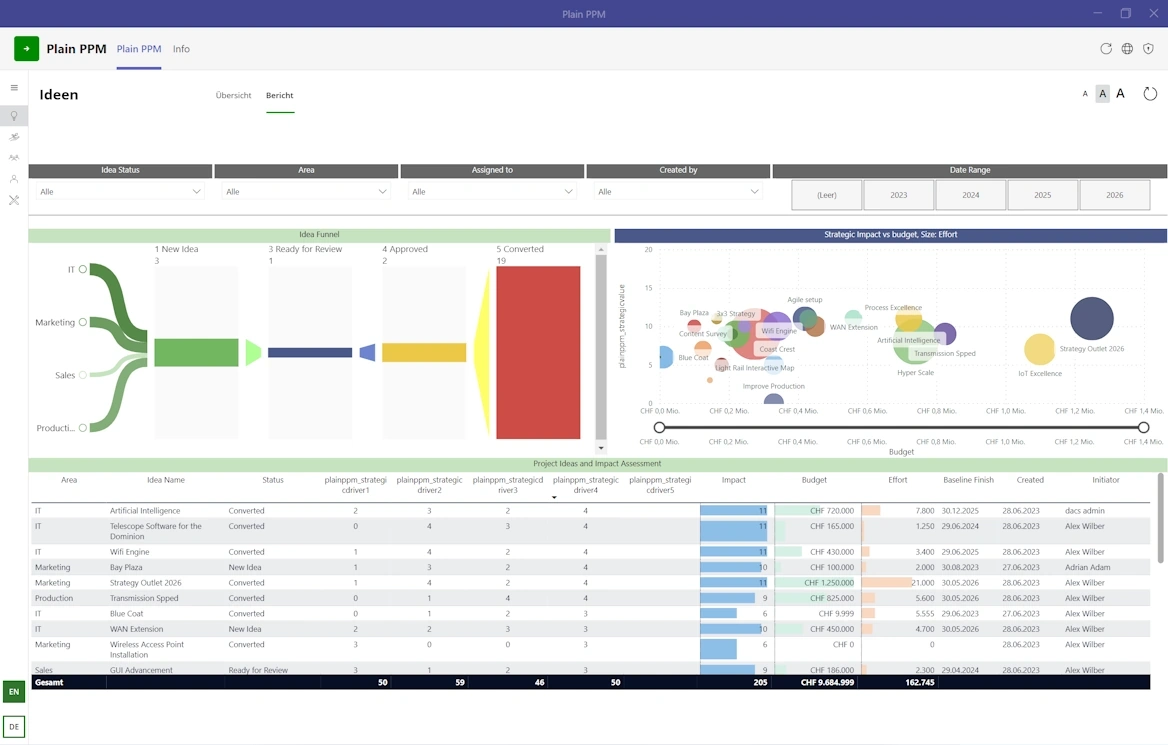The image size is (1168, 745).
Task: Select the 2024 date range button
Action: click(970, 195)
